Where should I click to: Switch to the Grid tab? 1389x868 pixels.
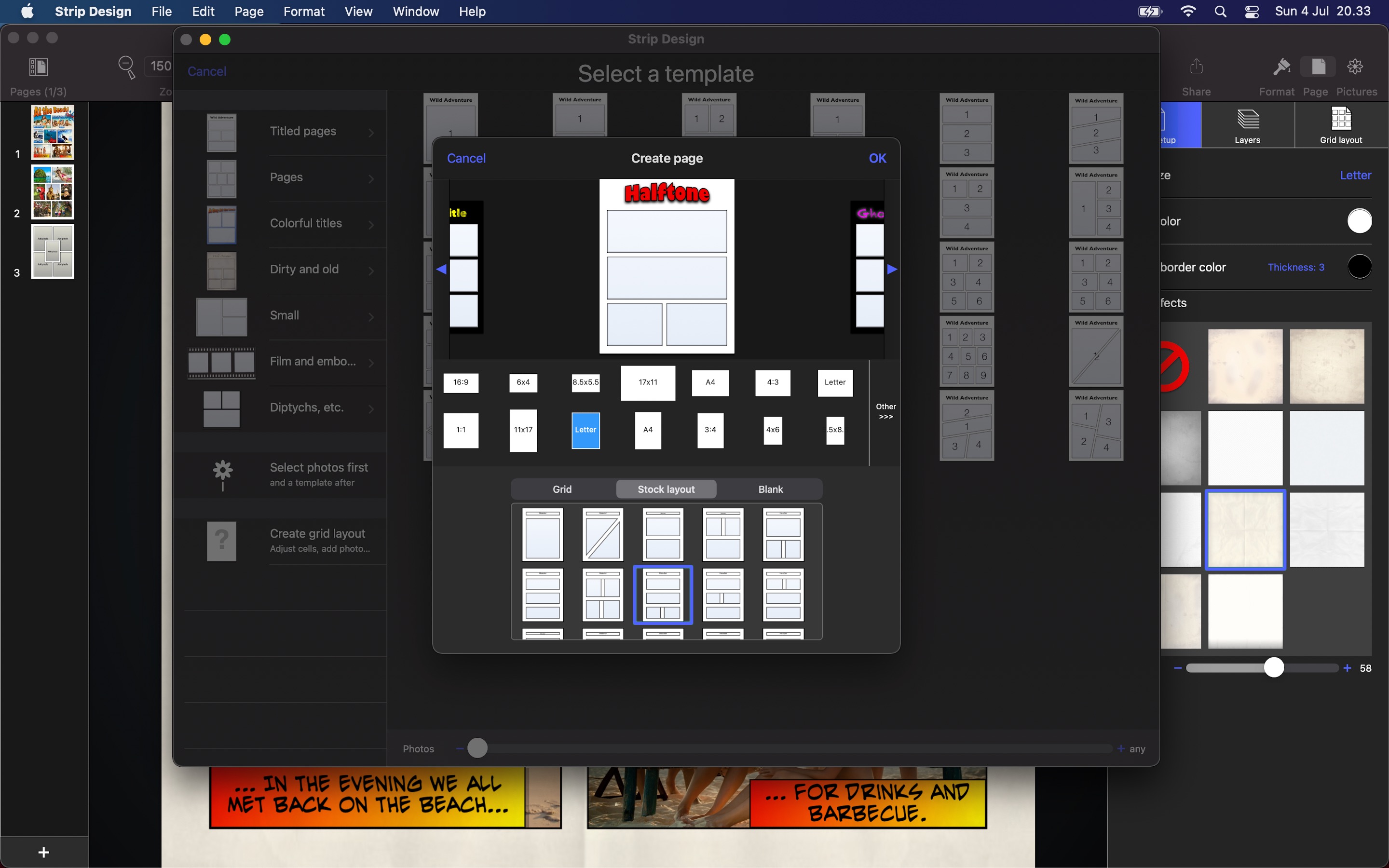(562, 489)
